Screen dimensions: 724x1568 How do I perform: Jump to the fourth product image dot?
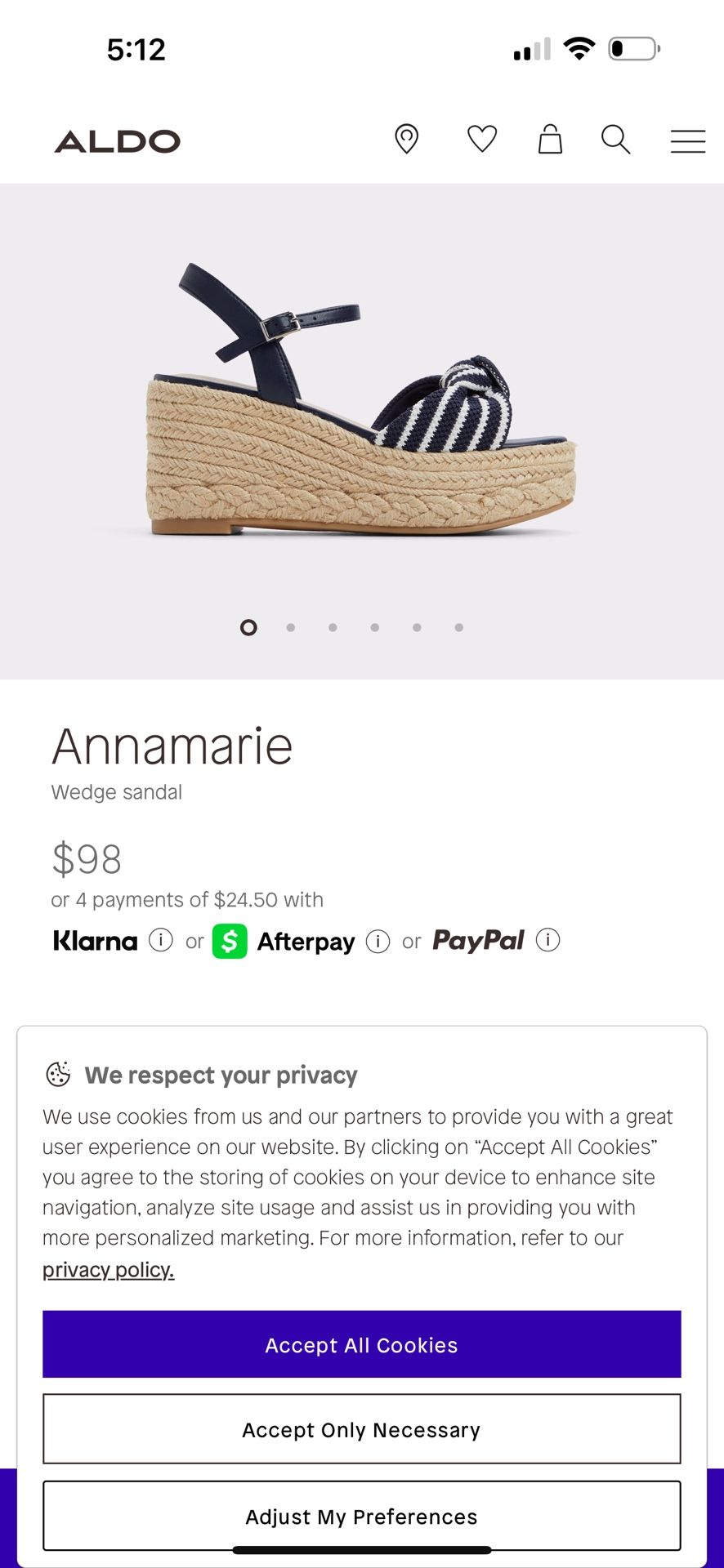click(x=374, y=627)
